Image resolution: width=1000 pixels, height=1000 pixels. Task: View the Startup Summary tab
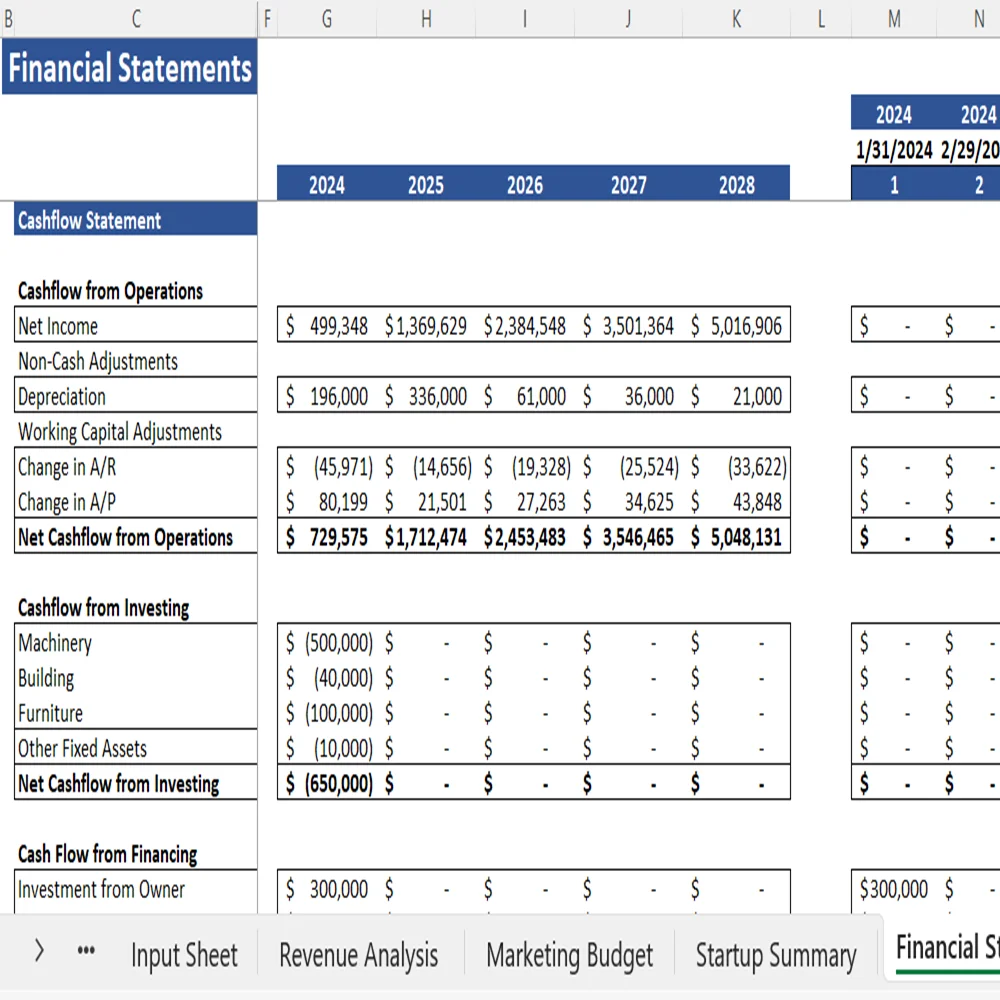point(775,955)
